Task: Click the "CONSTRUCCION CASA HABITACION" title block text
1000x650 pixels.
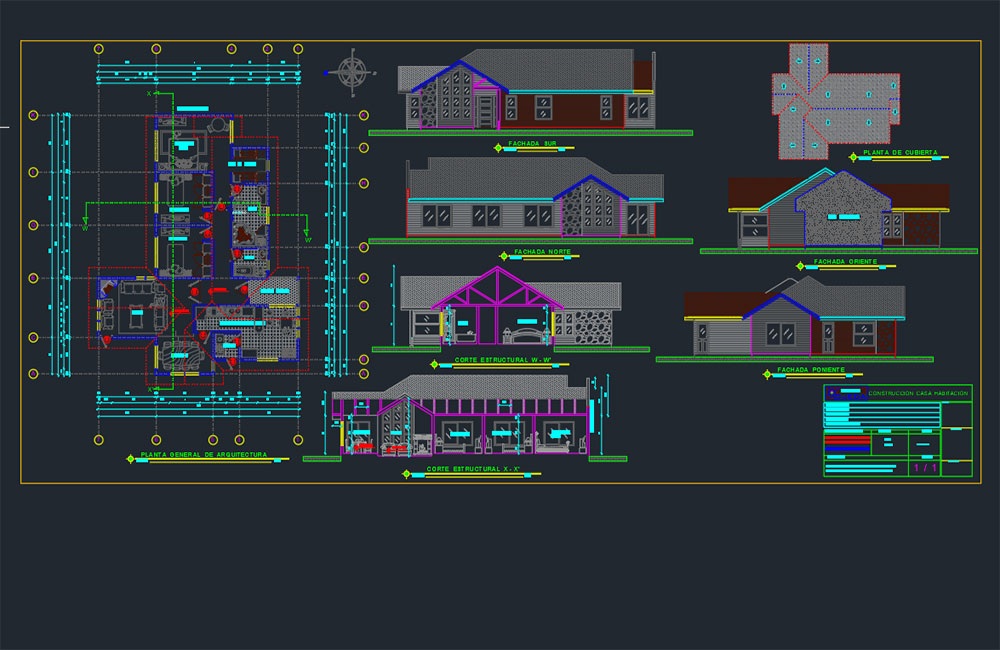Action: click(x=918, y=394)
